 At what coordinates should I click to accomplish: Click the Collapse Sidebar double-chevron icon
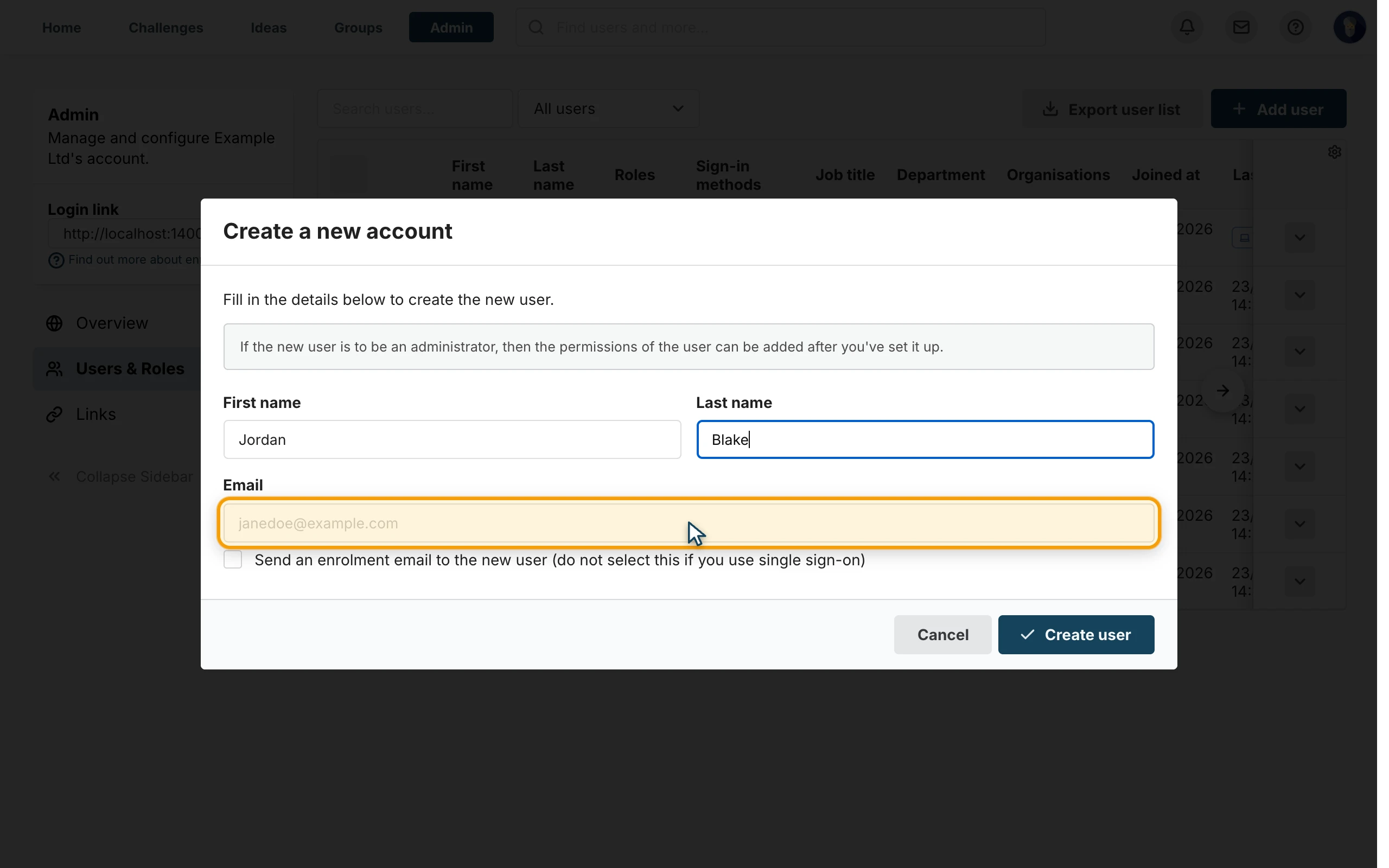pos(54,476)
